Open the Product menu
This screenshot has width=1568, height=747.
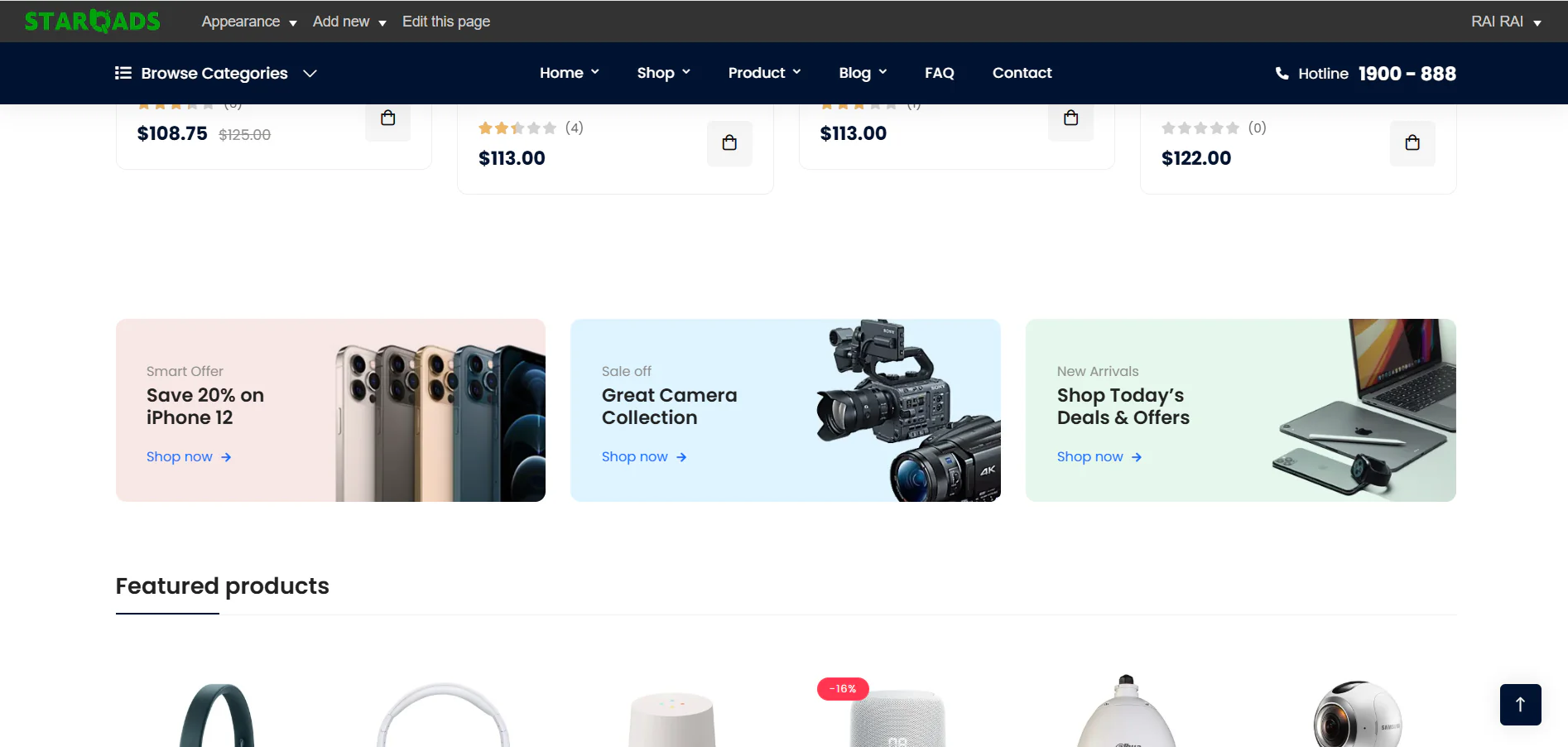(x=765, y=73)
